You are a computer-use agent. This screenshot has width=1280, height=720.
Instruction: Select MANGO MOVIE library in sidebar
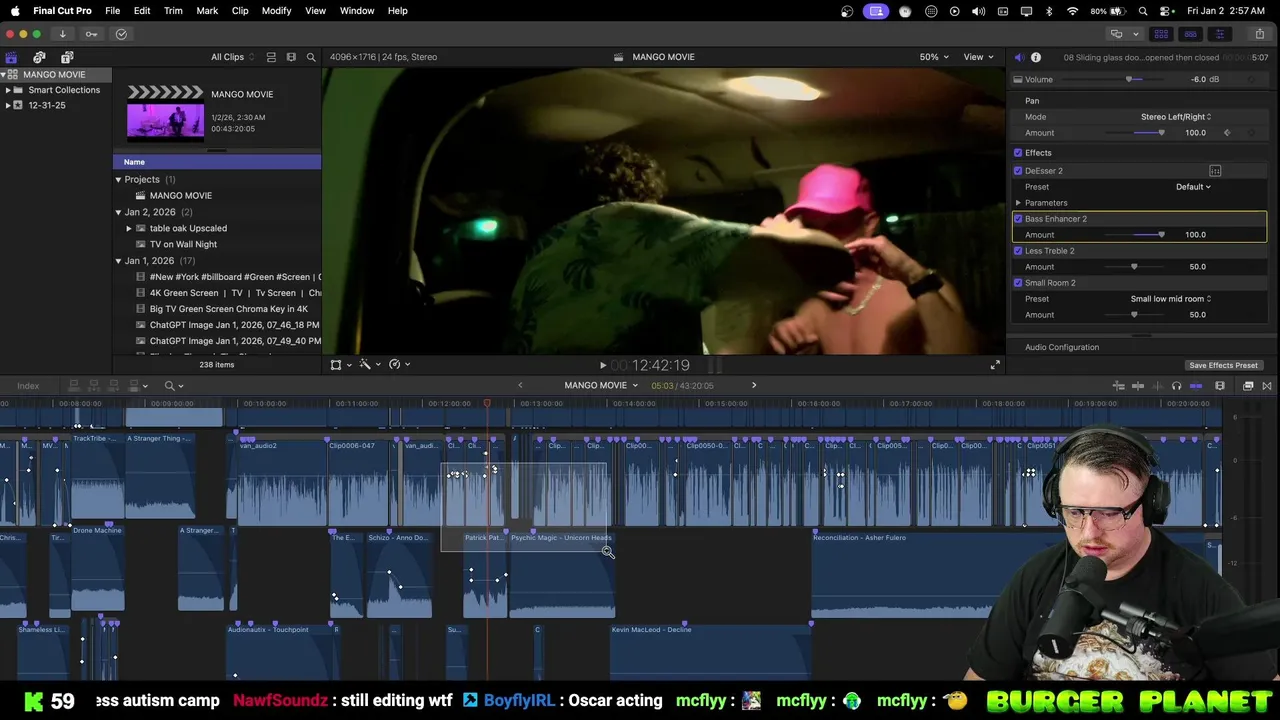[x=54, y=75]
